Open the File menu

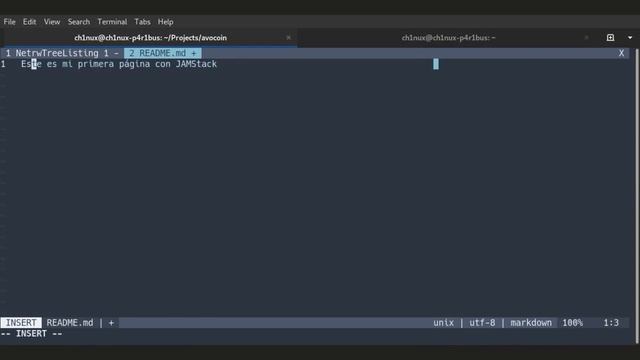[x=9, y=22]
